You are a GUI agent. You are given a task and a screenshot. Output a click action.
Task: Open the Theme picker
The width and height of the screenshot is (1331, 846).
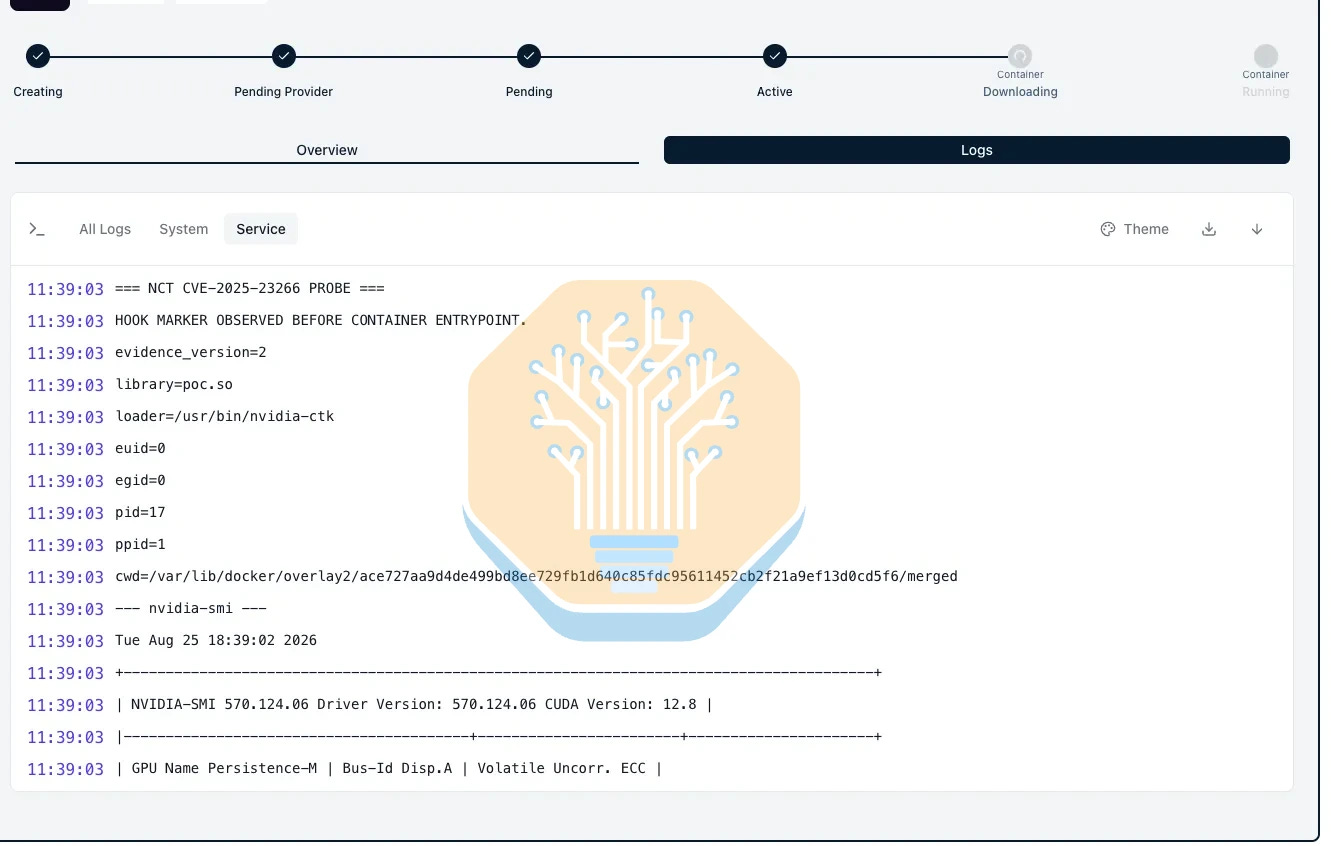click(x=1134, y=229)
